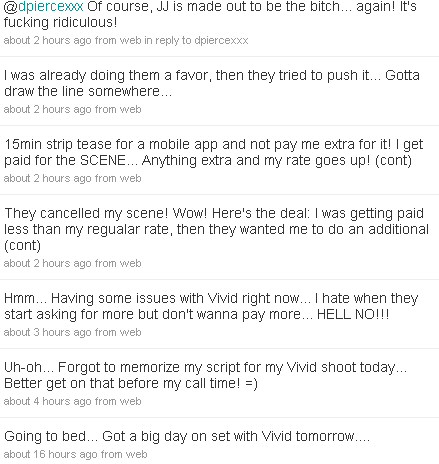Image resolution: width=439 pixels, height=464 pixels.
Task: Open the 'about 4 hours ago' timestamp
Action: point(47,401)
